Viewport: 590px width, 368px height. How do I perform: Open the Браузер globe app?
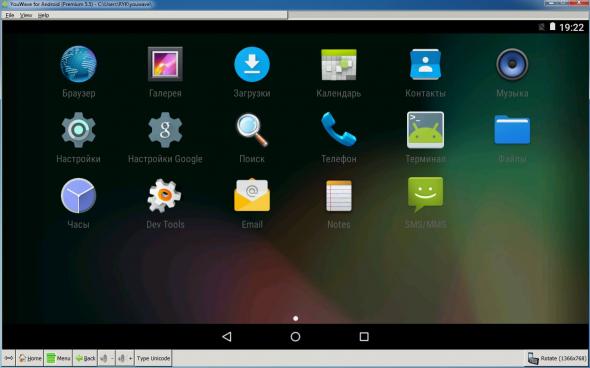coord(78,64)
